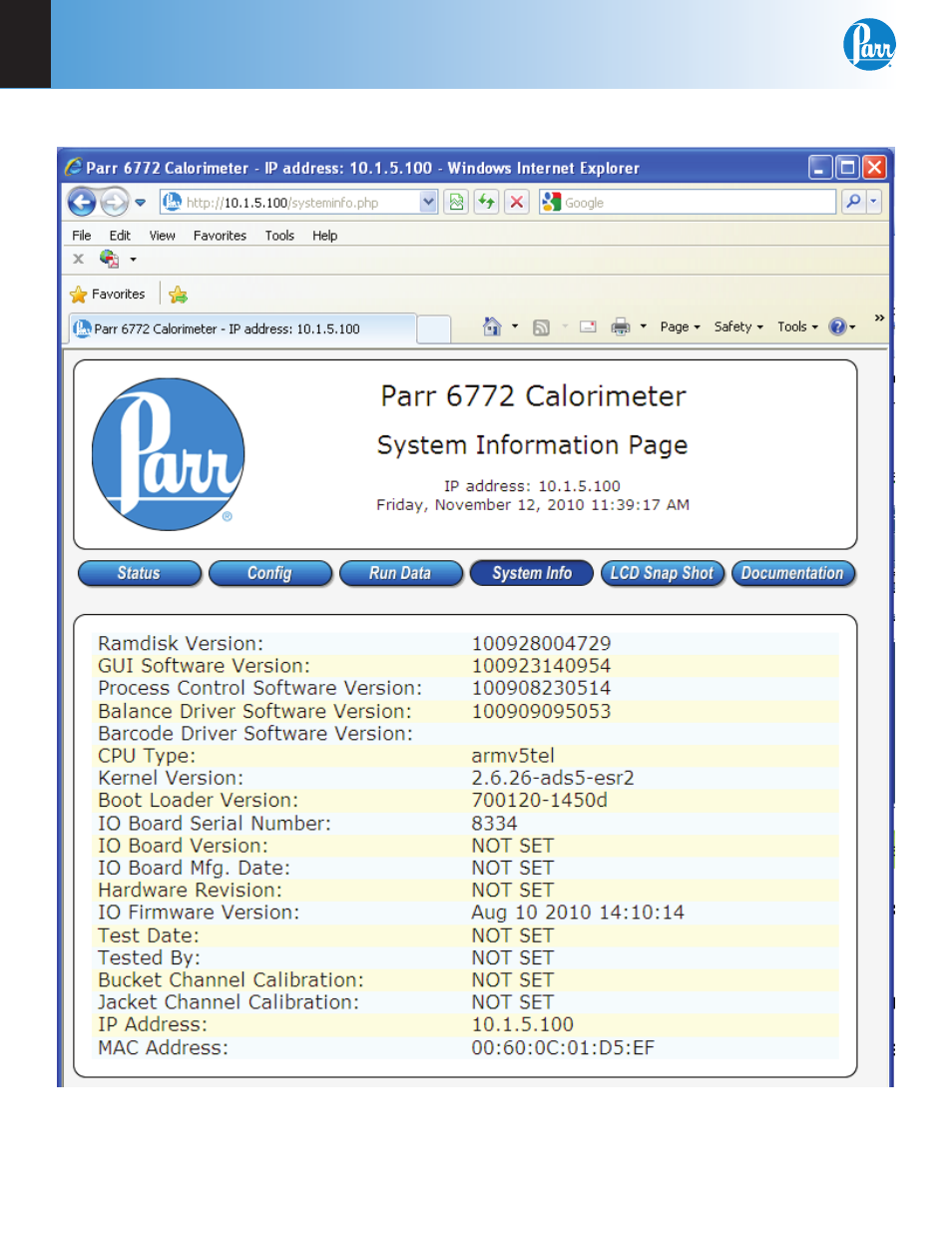Image resolution: width=952 pixels, height=1233 pixels.
Task: Click the small gray X toolbar close icon
Action: coord(78,259)
